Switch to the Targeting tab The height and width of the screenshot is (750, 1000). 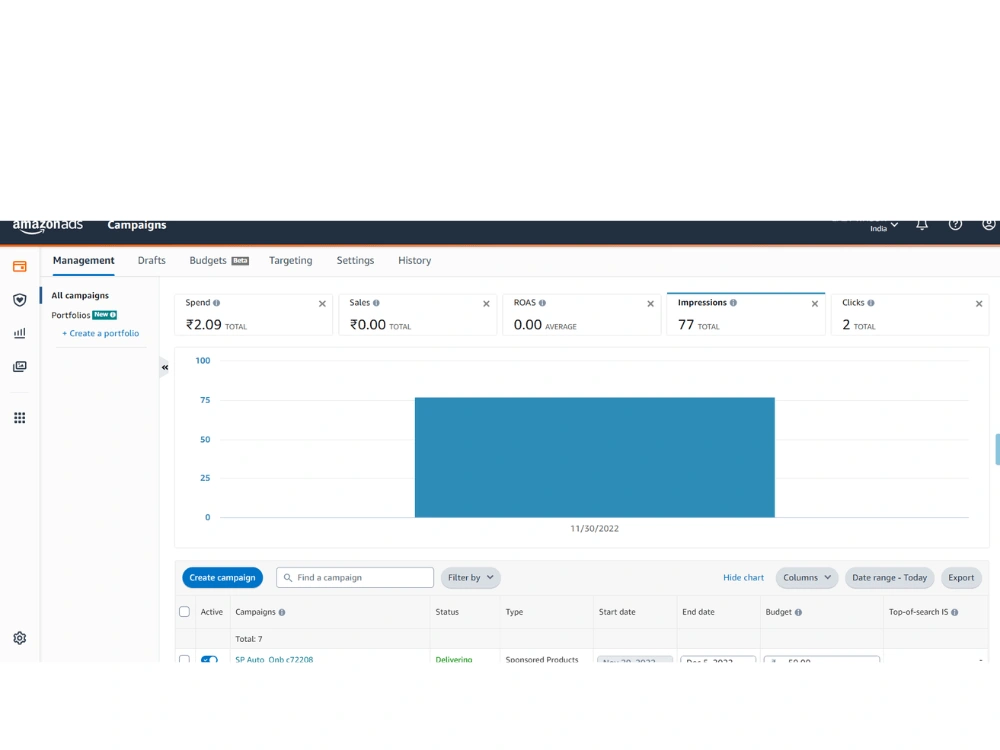[291, 260]
